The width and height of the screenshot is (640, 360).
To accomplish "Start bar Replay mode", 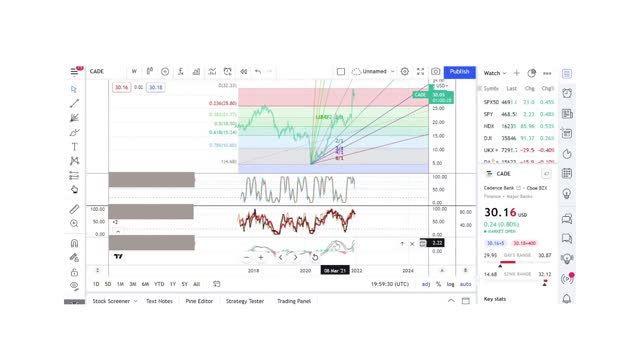I will (x=243, y=71).
